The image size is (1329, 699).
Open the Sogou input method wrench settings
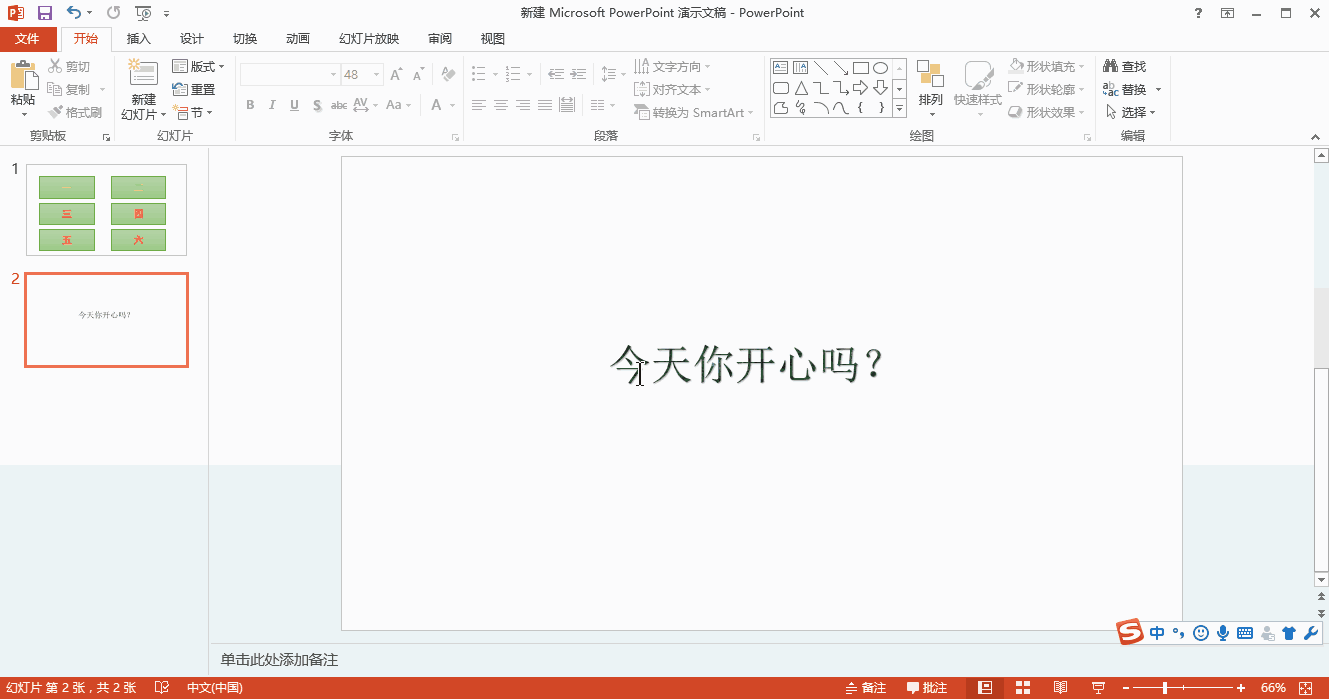click(1311, 632)
